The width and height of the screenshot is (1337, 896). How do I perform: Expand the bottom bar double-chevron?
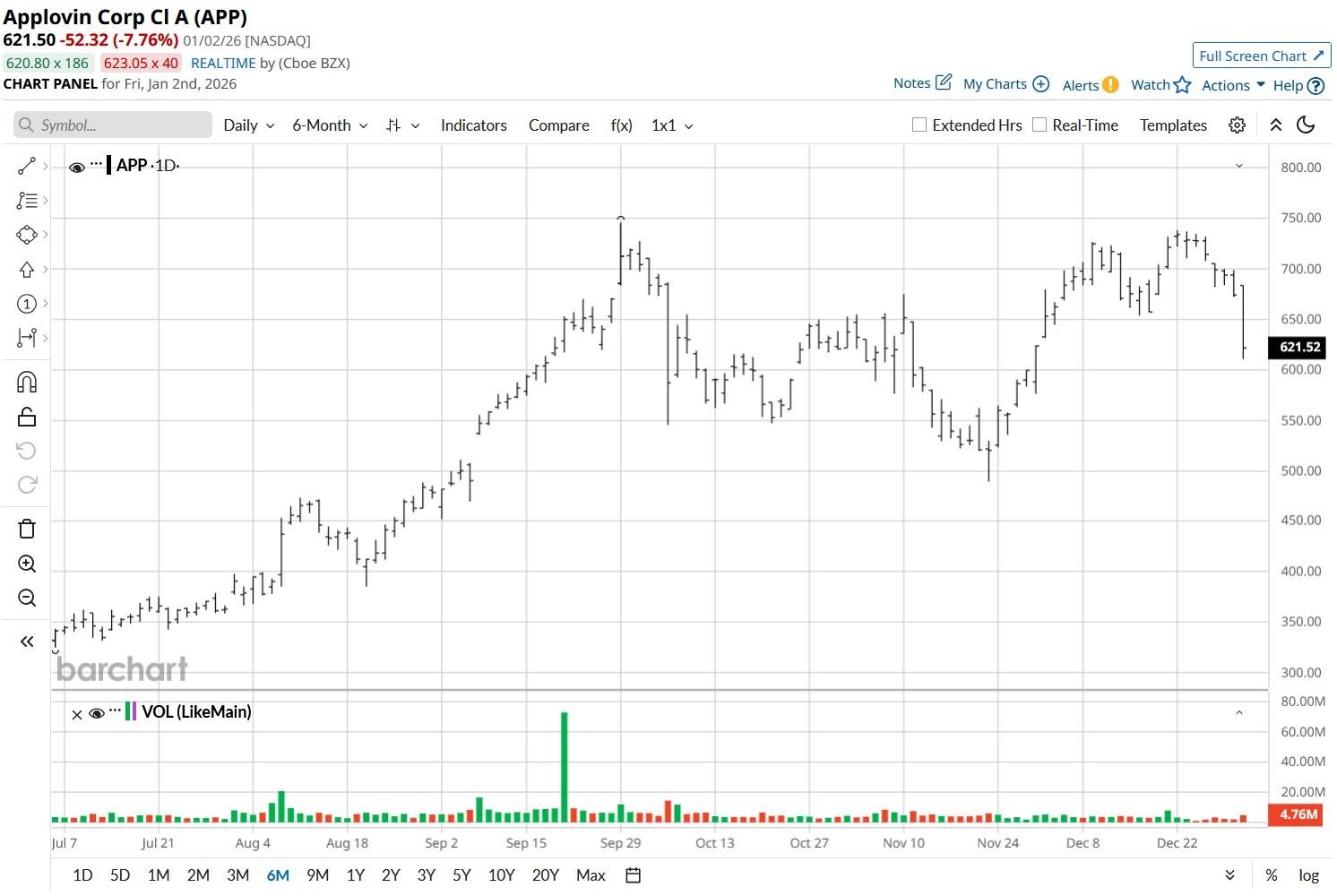1230,875
